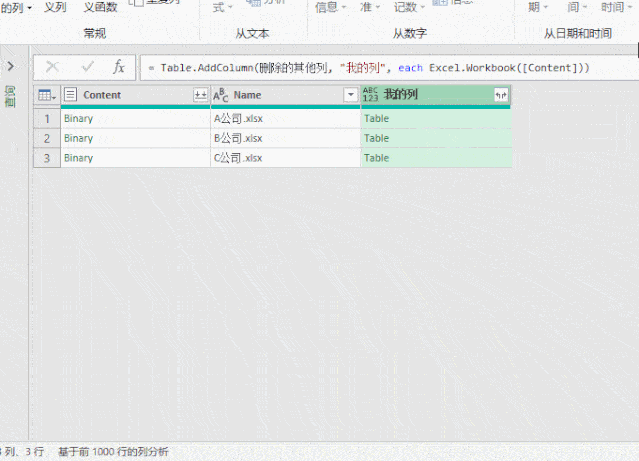The height and width of the screenshot is (461, 639).
Task: Confirm formula with the checkmark icon
Action: [x=88, y=67]
